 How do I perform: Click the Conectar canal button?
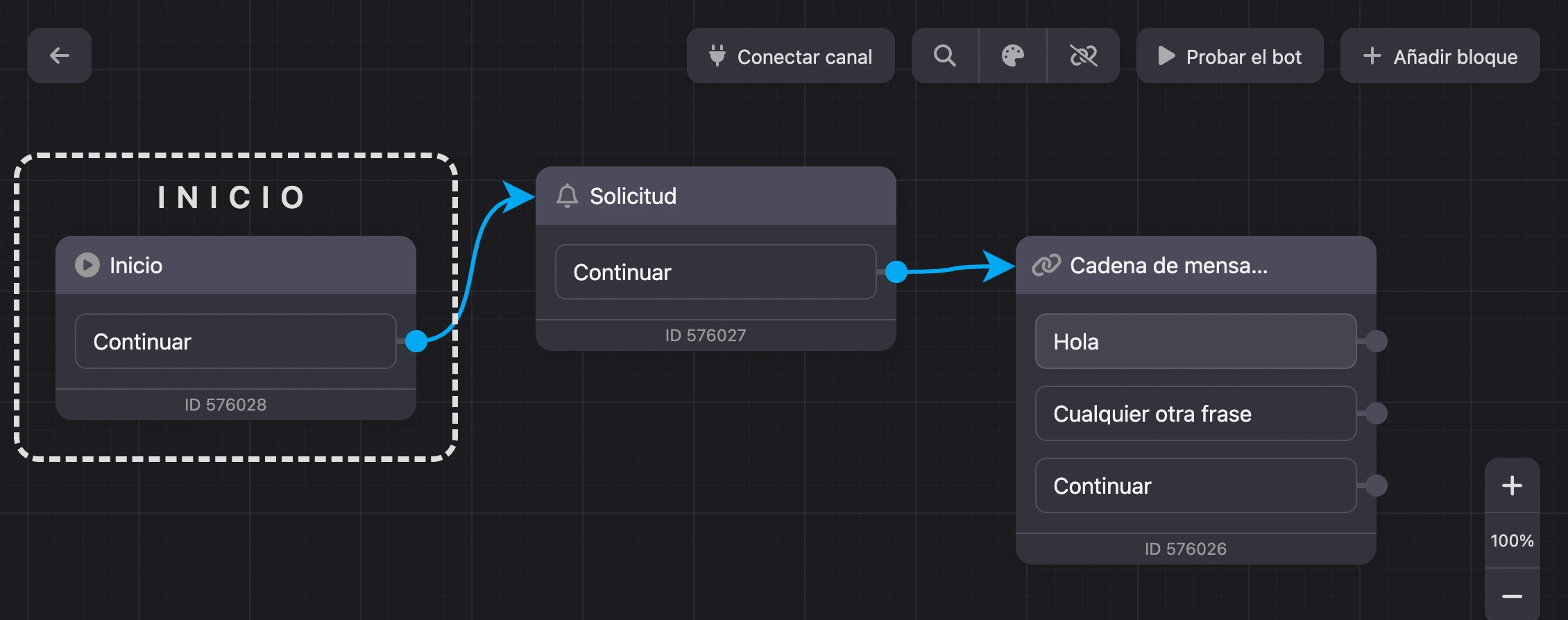[x=791, y=55]
